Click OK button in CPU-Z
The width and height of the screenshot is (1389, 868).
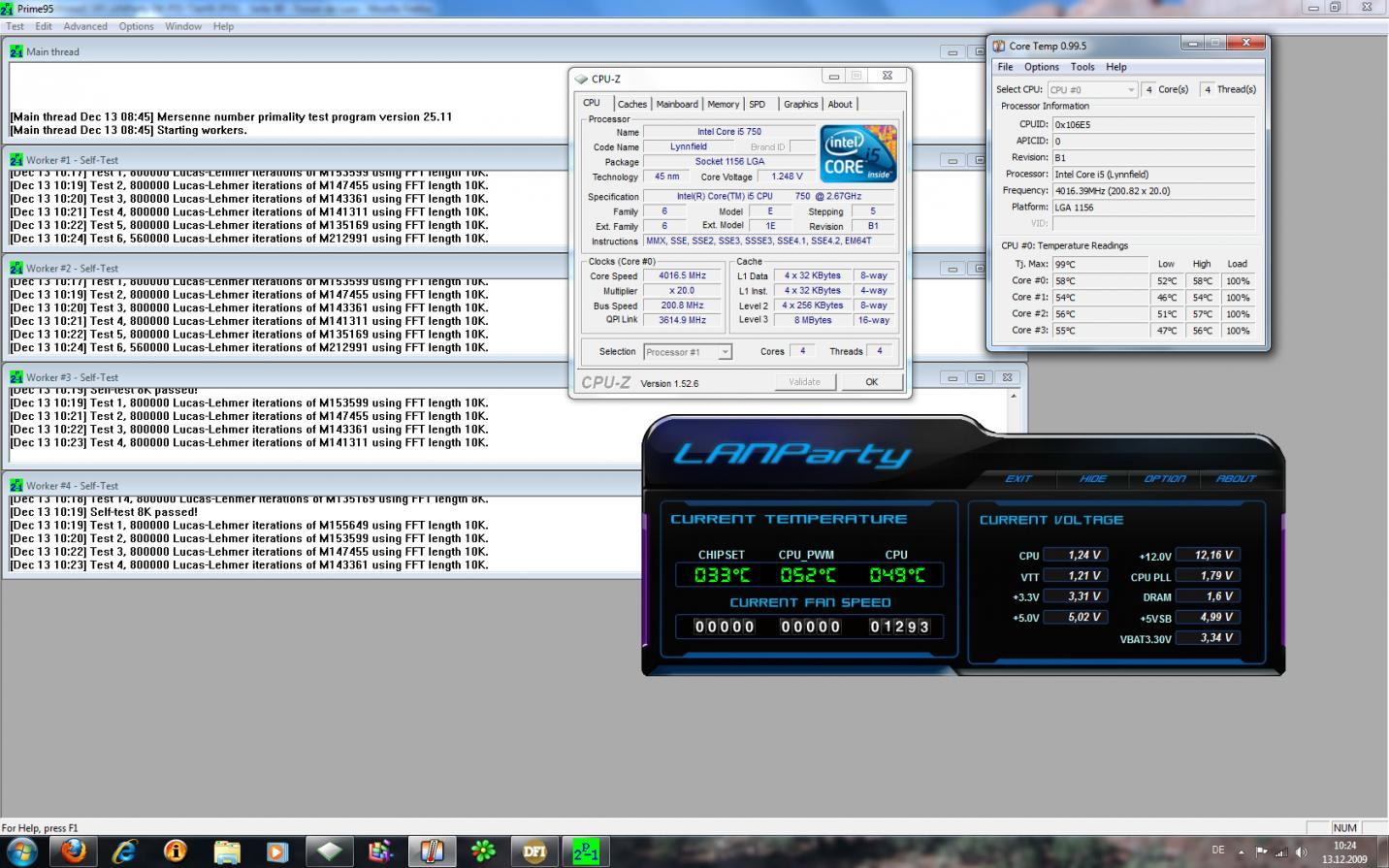click(871, 382)
